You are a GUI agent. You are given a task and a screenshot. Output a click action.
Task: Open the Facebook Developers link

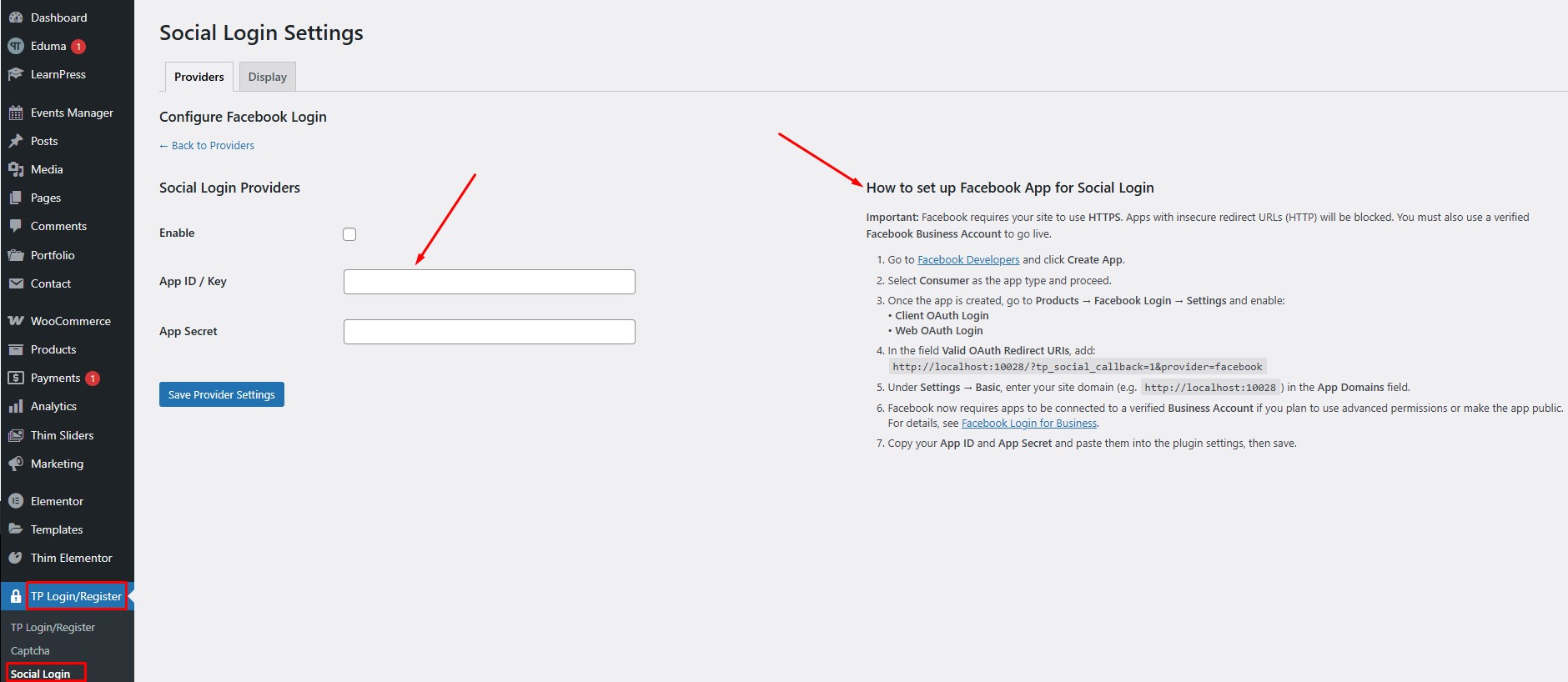(x=967, y=260)
